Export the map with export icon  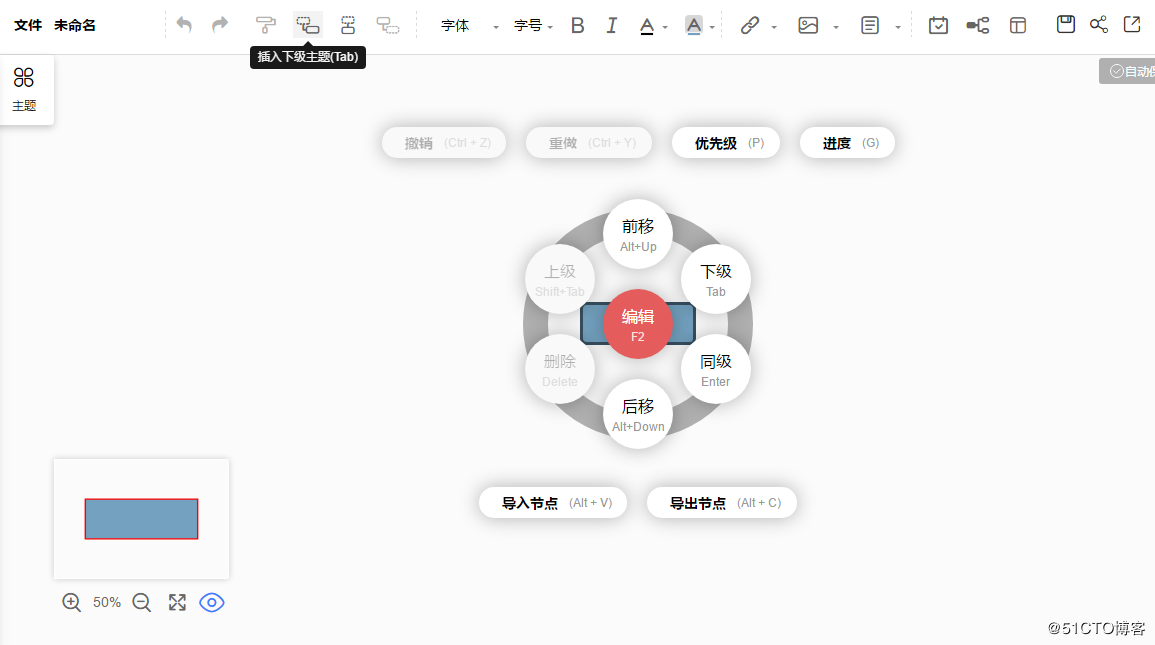(x=1132, y=24)
